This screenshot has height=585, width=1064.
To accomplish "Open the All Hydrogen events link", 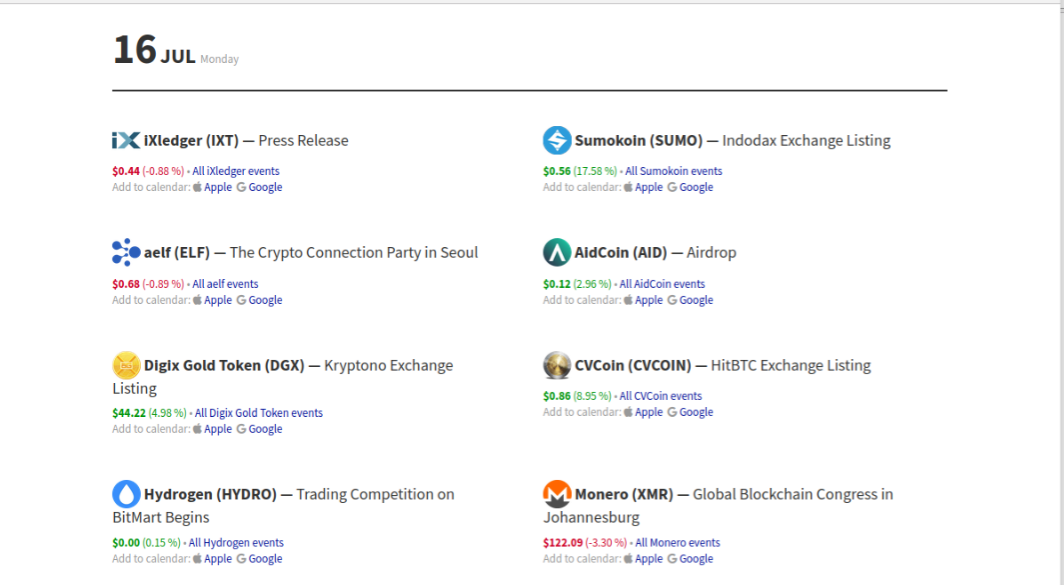I will (x=236, y=543).
